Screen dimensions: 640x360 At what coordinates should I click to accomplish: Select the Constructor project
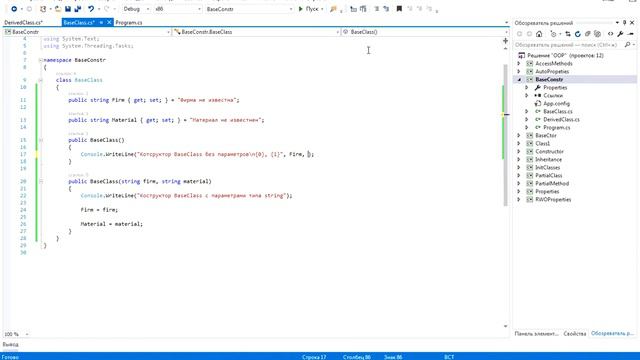(x=549, y=151)
